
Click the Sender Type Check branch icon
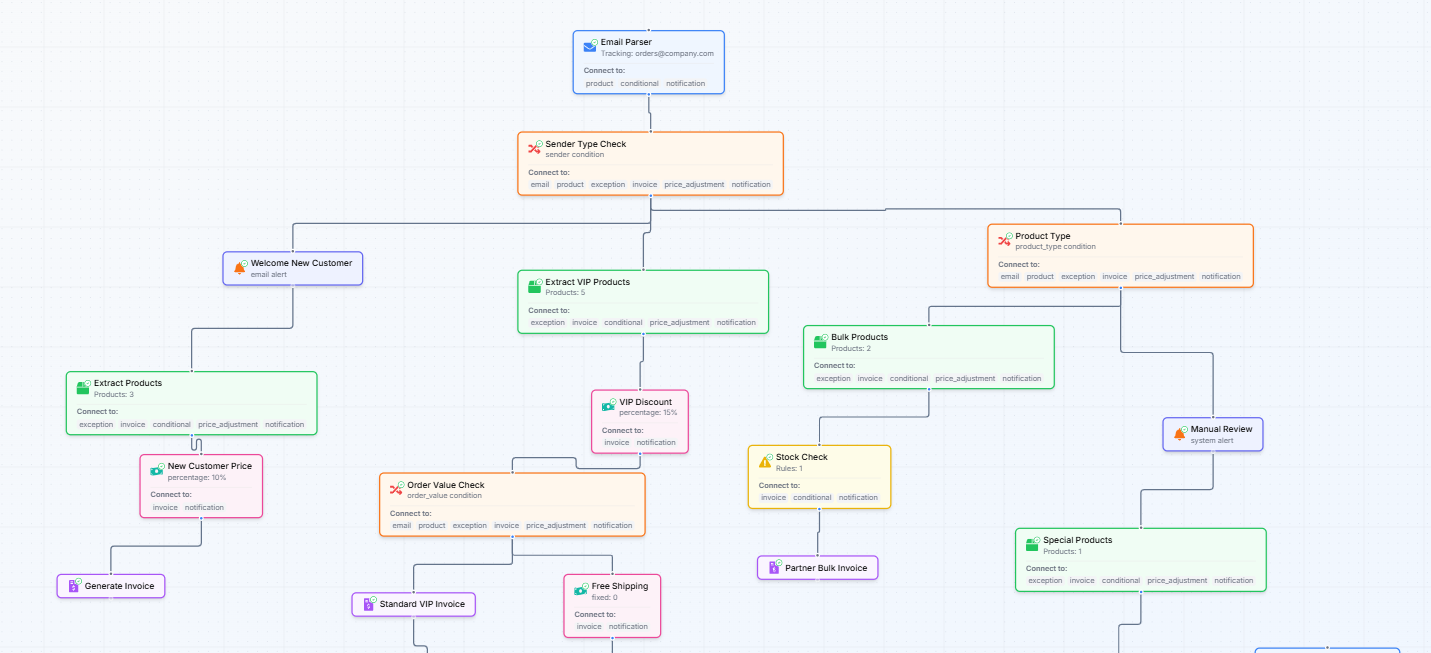[534, 148]
